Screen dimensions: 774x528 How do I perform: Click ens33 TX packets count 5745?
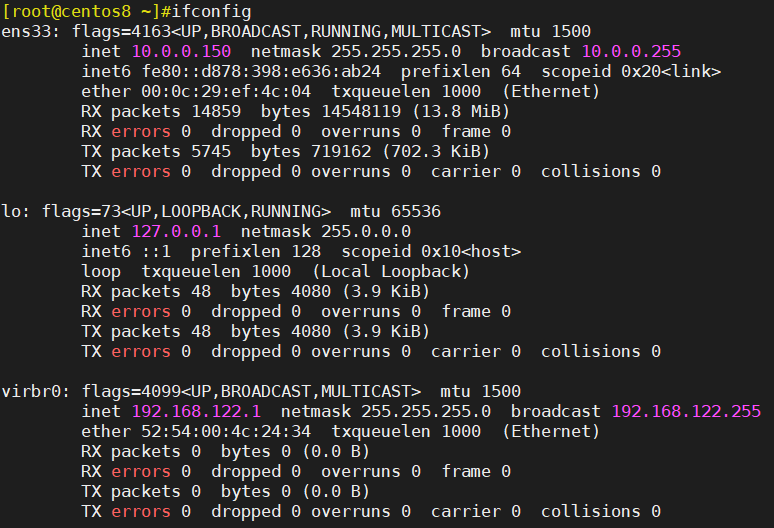point(211,151)
